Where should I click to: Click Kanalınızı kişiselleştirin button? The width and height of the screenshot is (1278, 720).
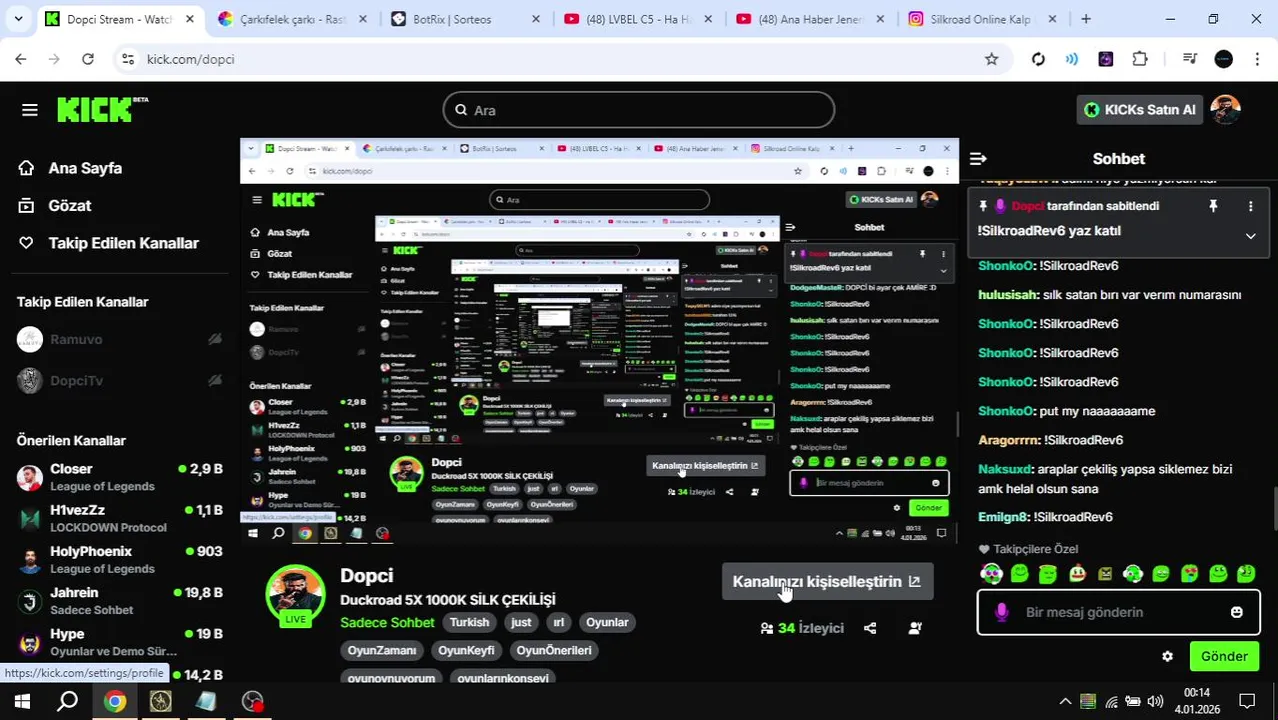pyautogui.click(x=827, y=581)
